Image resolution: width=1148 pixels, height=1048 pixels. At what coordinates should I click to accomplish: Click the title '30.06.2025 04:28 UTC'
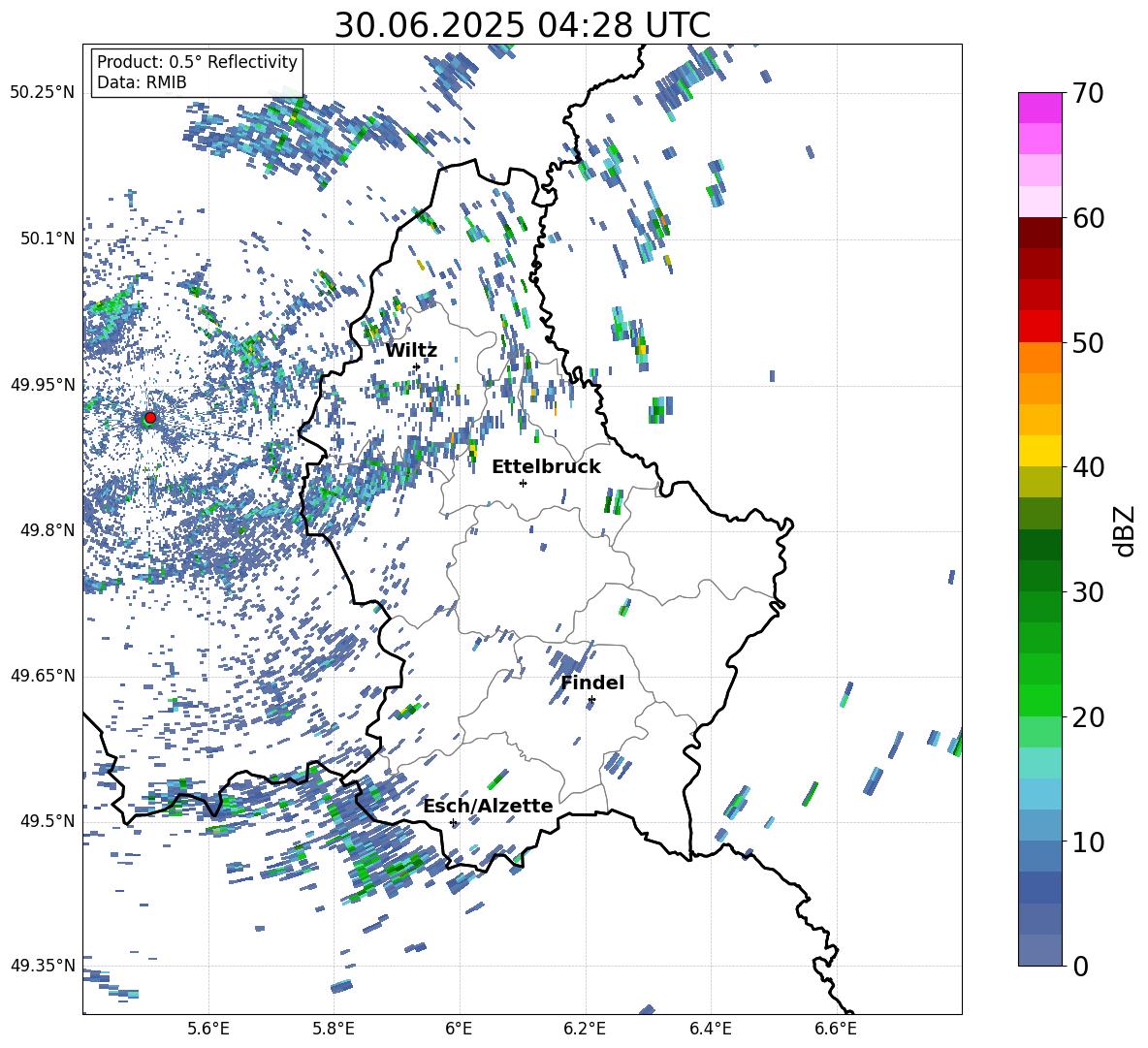click(522, 25)
